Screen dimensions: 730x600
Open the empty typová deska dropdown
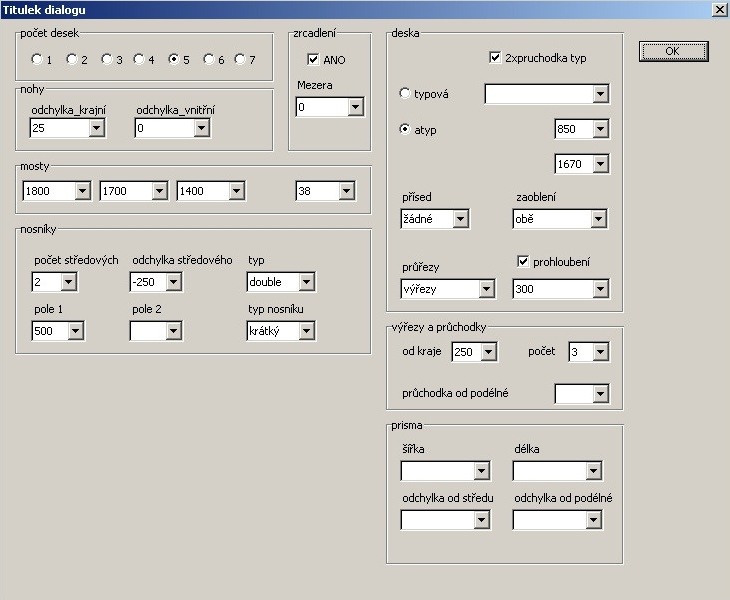coord(600,94)
